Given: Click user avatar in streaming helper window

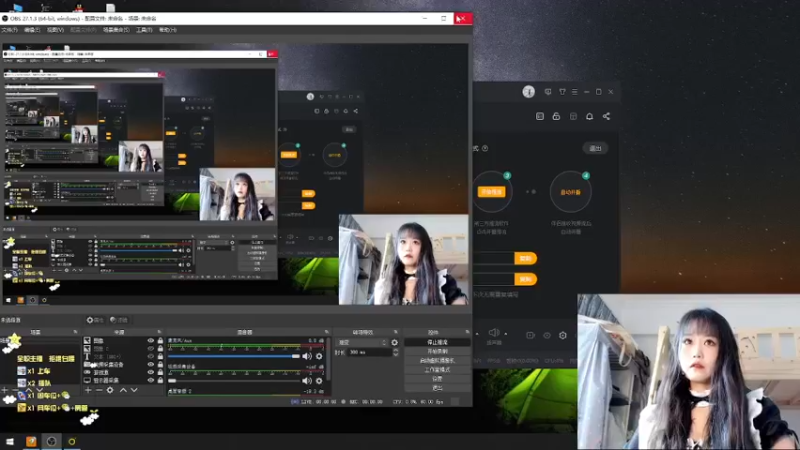Looking at the screenshot, I should [529, 92].
